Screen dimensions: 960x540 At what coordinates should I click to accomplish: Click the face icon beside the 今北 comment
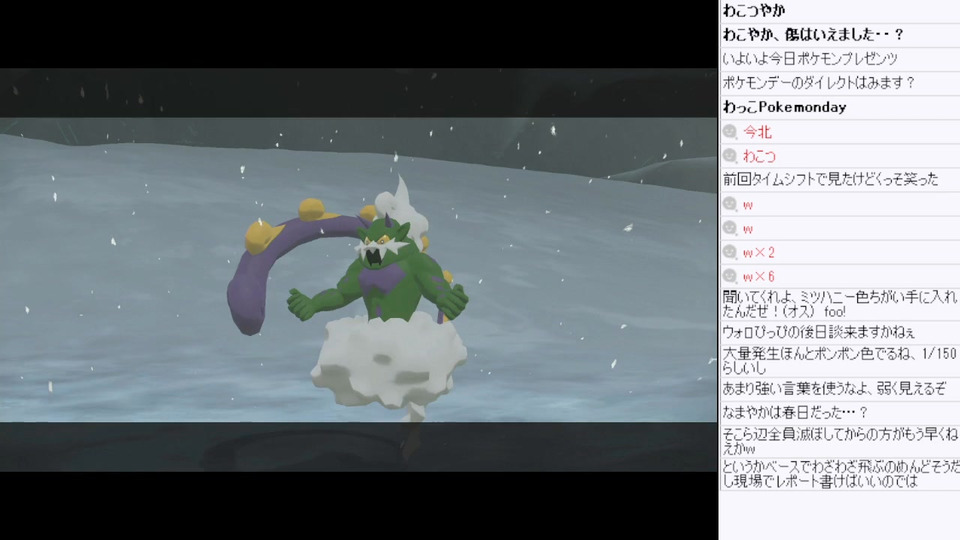click(729, 132)
